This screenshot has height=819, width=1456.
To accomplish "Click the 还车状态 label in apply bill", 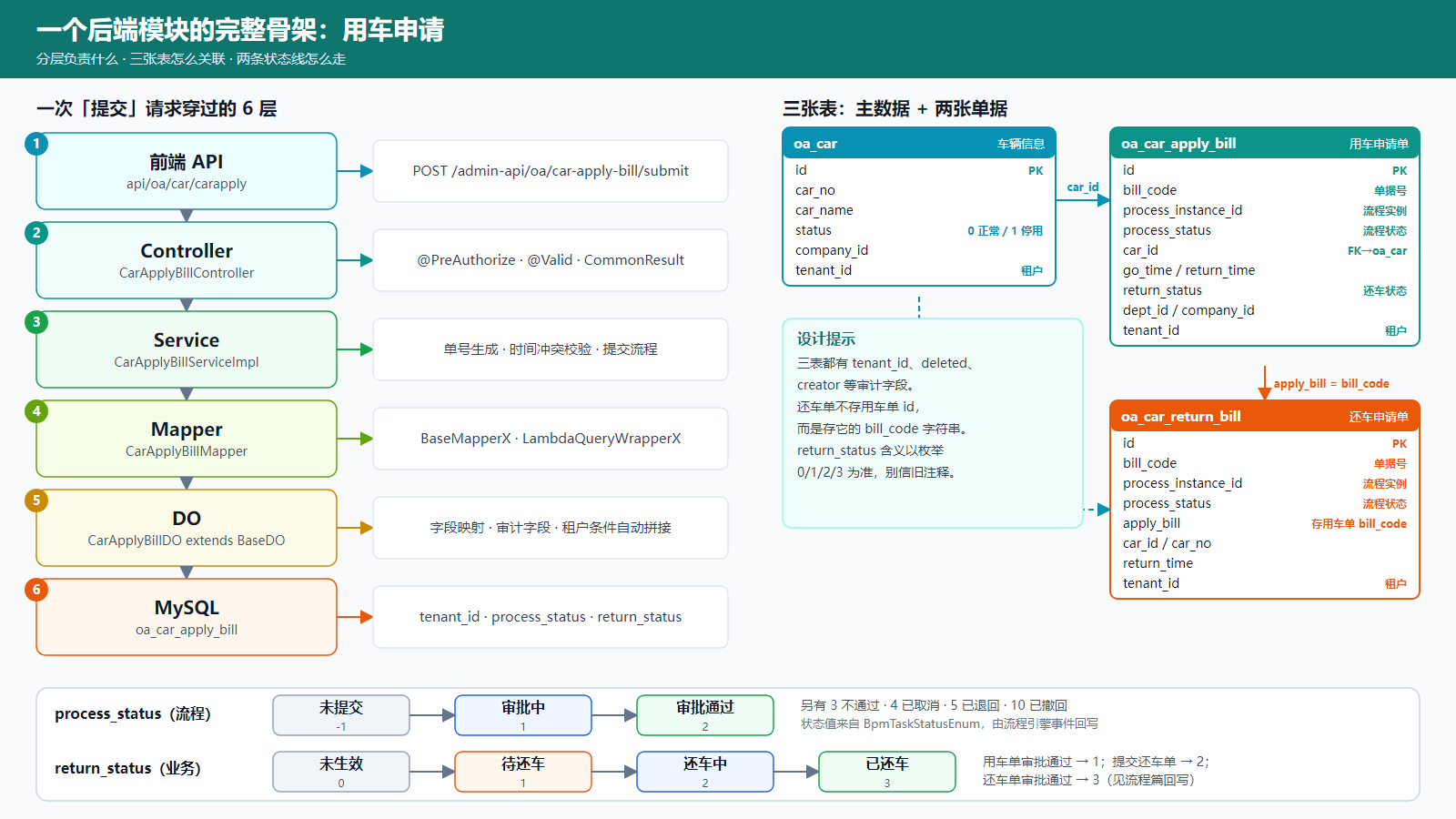I will pos(1384,291).
